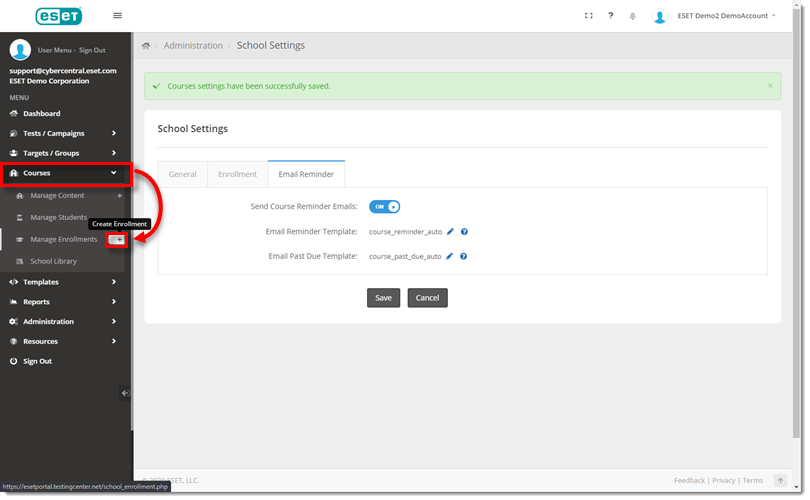The width and height of the screenshot is (810, 500).
Task: Click the fullscreen icon in top bar
Action: pyautogui.click(x=588, y=16)
